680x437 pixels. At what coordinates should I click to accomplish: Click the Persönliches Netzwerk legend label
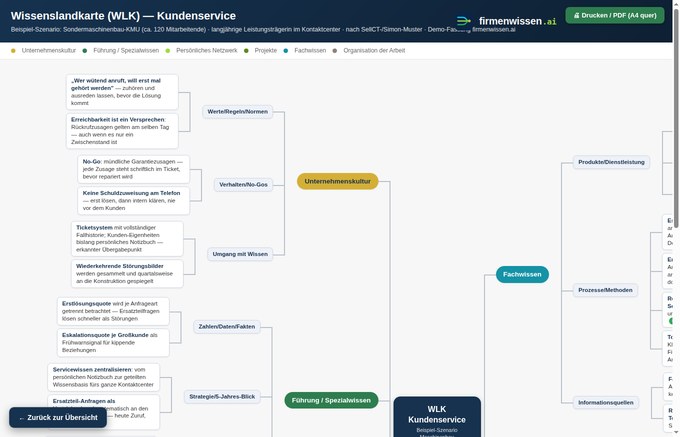[206, 51]
